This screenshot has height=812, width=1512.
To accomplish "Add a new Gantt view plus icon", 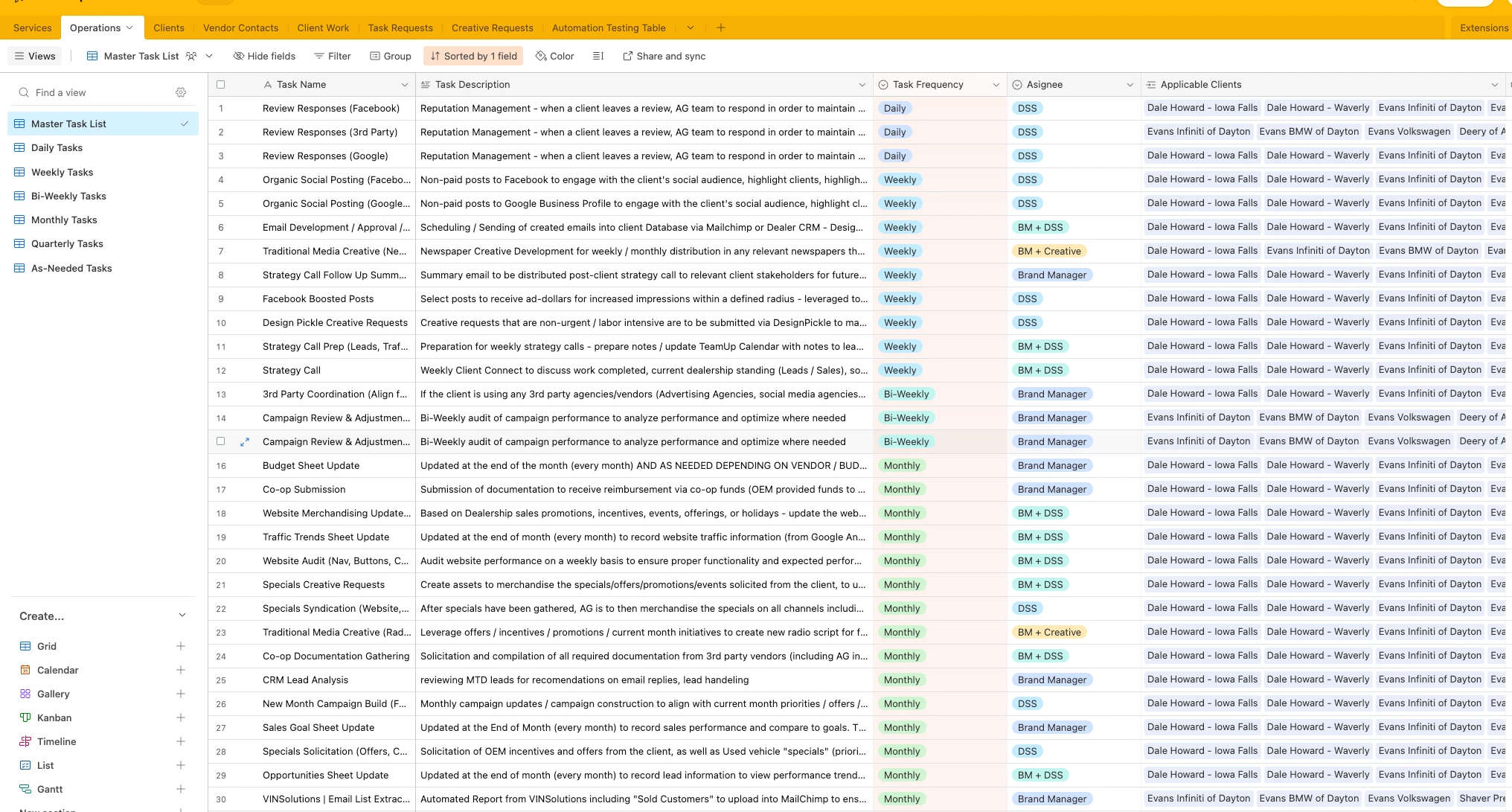I will [x=181, y=789].
